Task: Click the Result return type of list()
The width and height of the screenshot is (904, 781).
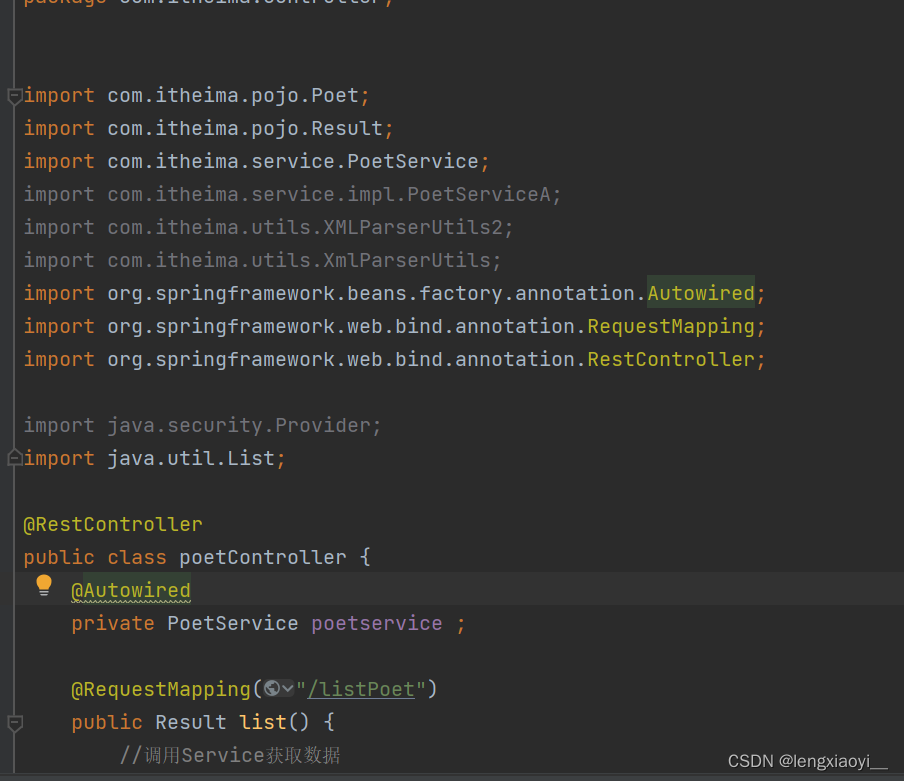Action: (191, 722)
